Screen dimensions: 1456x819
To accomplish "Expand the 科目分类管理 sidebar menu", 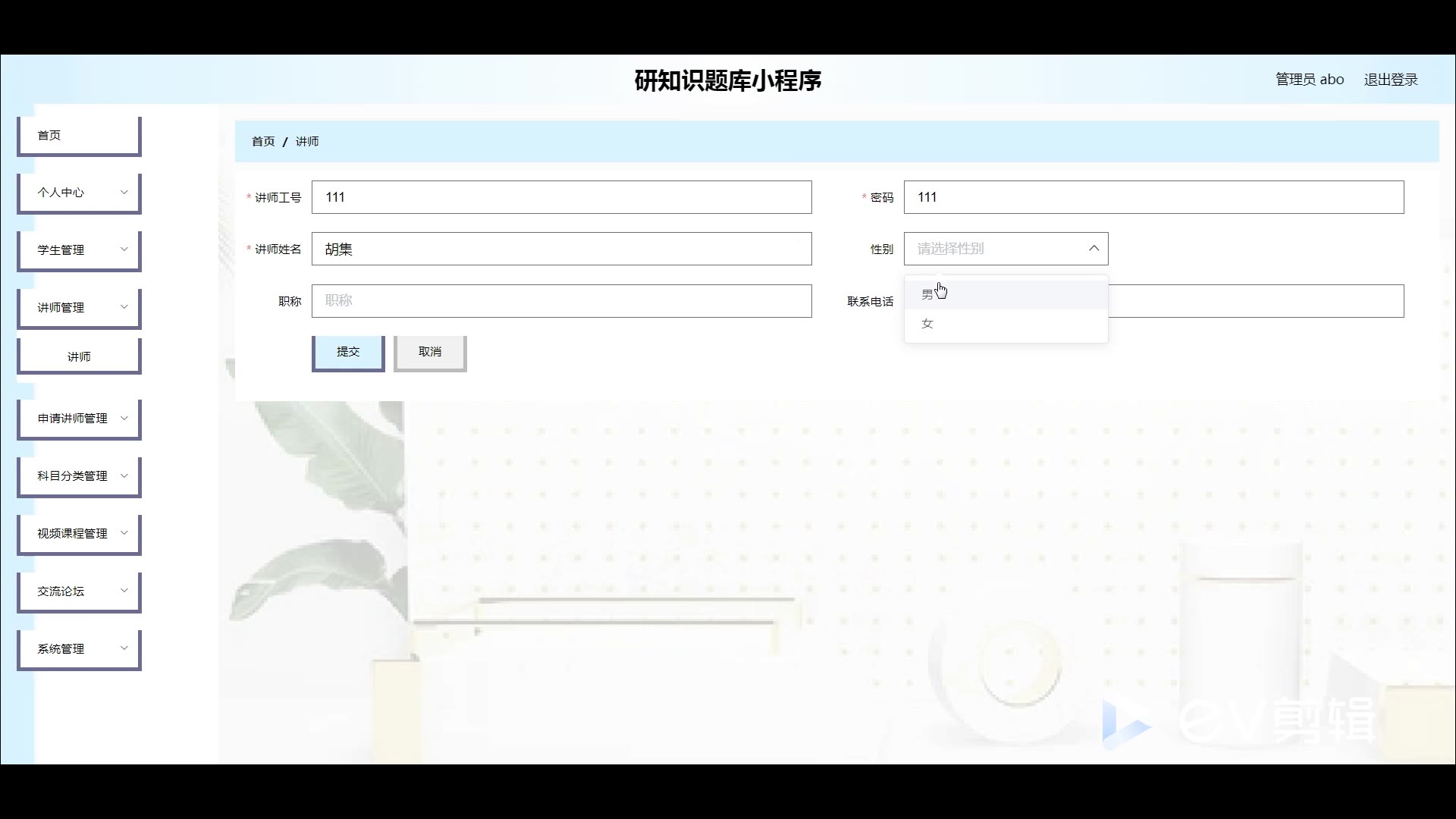I will (79, 476).
